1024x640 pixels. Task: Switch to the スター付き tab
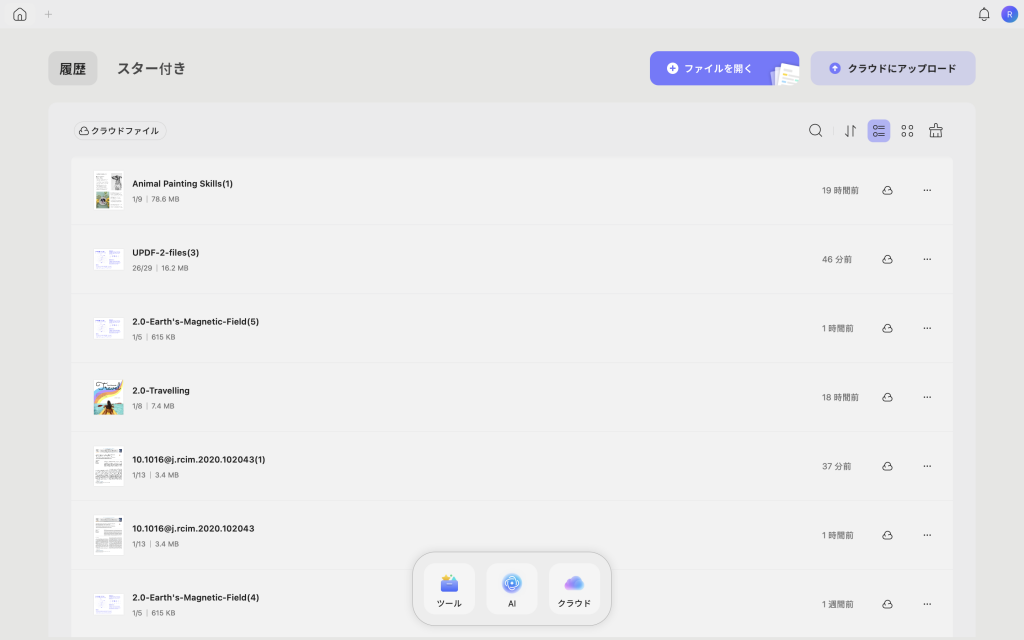152,69
